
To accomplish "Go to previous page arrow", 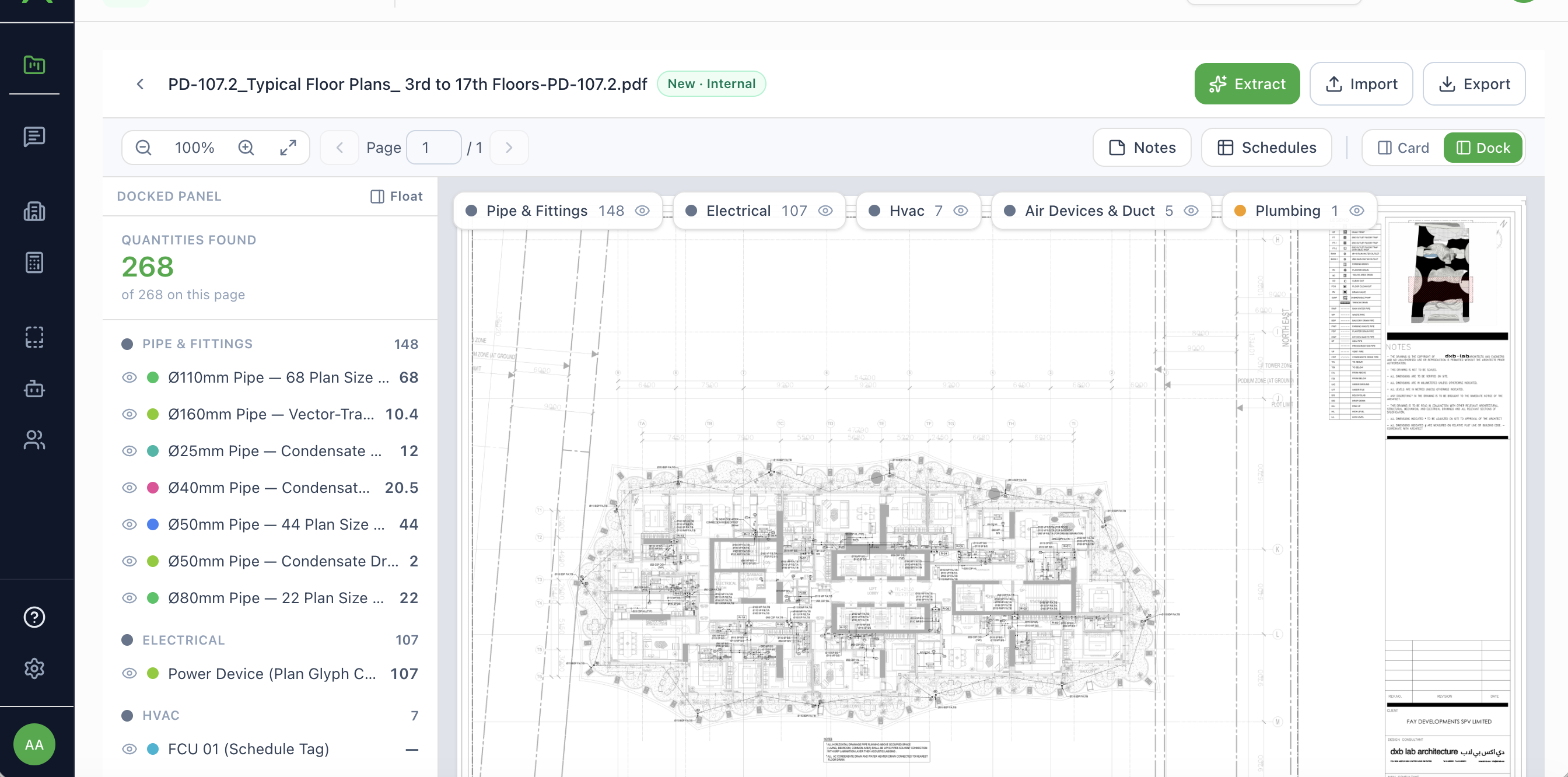I will pyautogui.click(x=339, y=147).
